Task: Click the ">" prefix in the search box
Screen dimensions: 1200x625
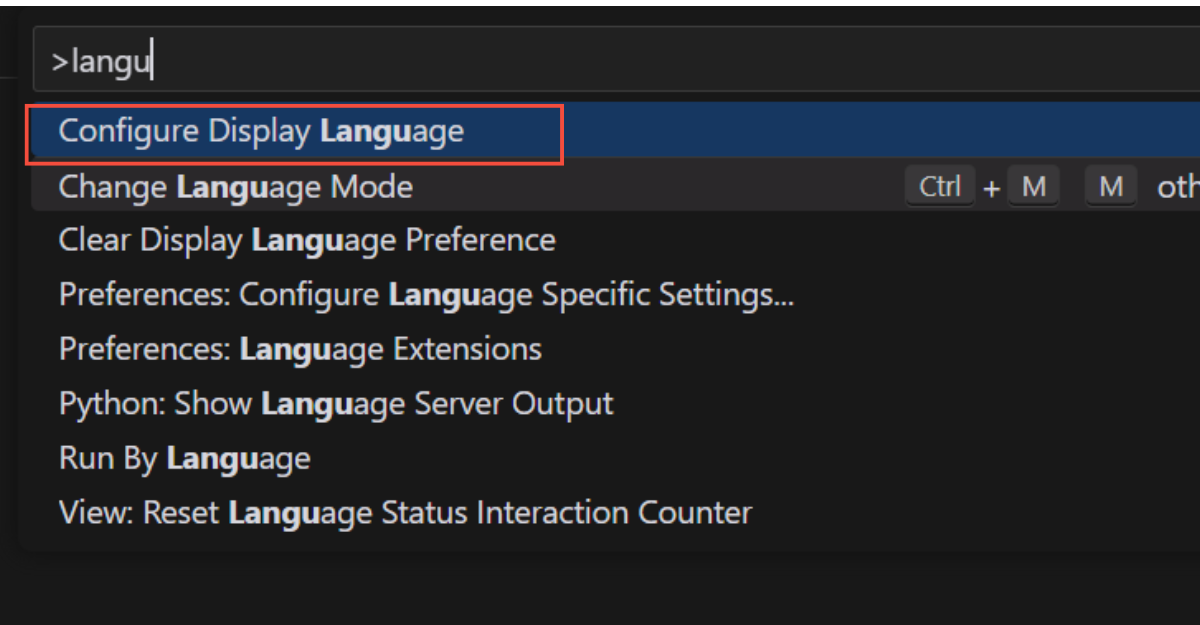Action: point(59,64)
